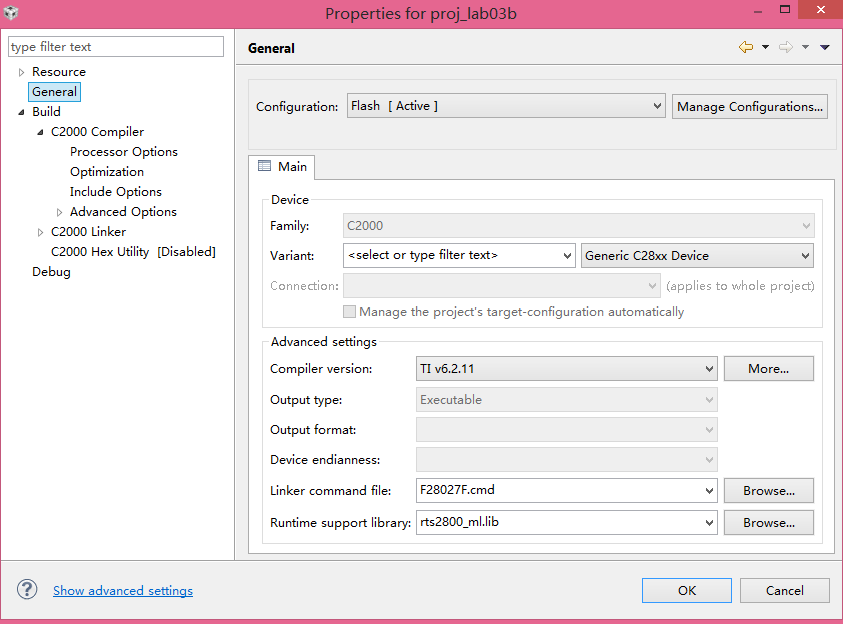The image size is (843, 624).
Task: Toggle automatic target-configuration management checkbox
Action: tap(349, 312)
